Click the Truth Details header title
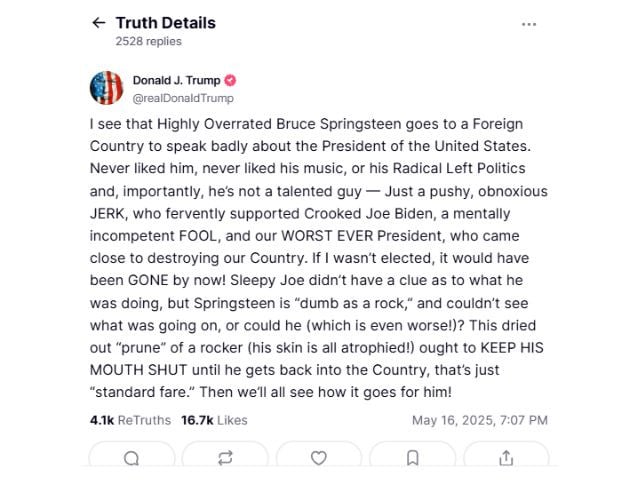 click(165, 23)
